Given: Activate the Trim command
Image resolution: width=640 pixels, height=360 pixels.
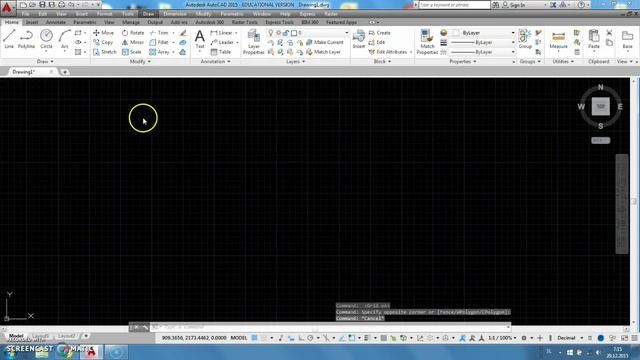Looking at the screenshot, I should coord(159,33).
